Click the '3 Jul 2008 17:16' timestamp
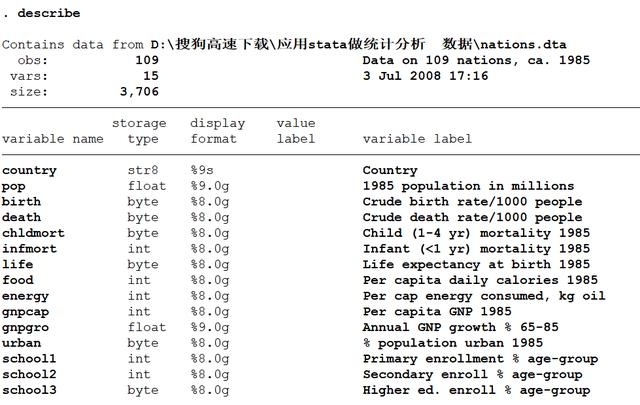Screen dimensions: 640x405 pyautogui.click(x=425, y=76)
